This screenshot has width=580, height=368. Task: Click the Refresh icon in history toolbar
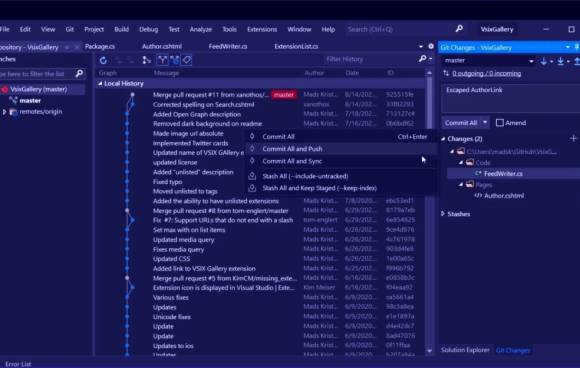tap(103, 60)
